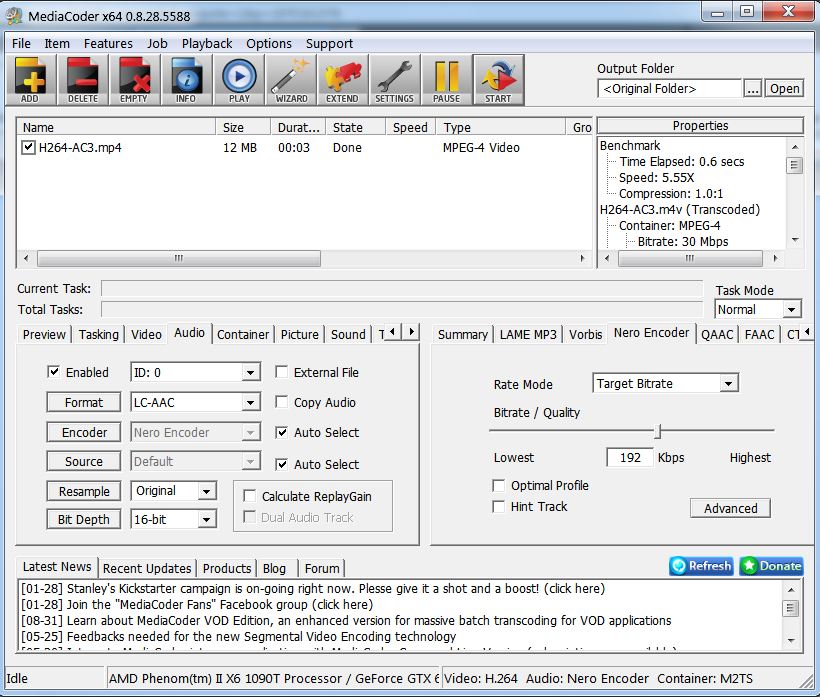Click the EMPTY list toolbar icon
820x697 pixels.
[x=134, y=80]
